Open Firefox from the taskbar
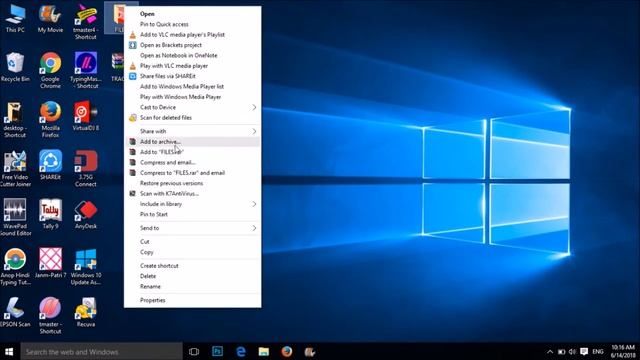The height and width of the screenshot is (360, 640). click(x=287, y=351)
